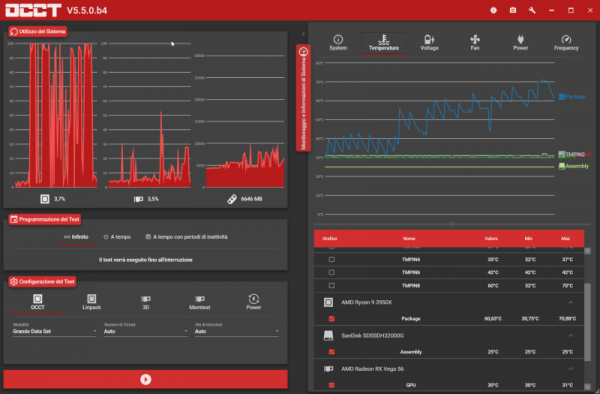The image size is (600, 394).
Task: Open the Power monitoring tab
Action: click(520, 43)
